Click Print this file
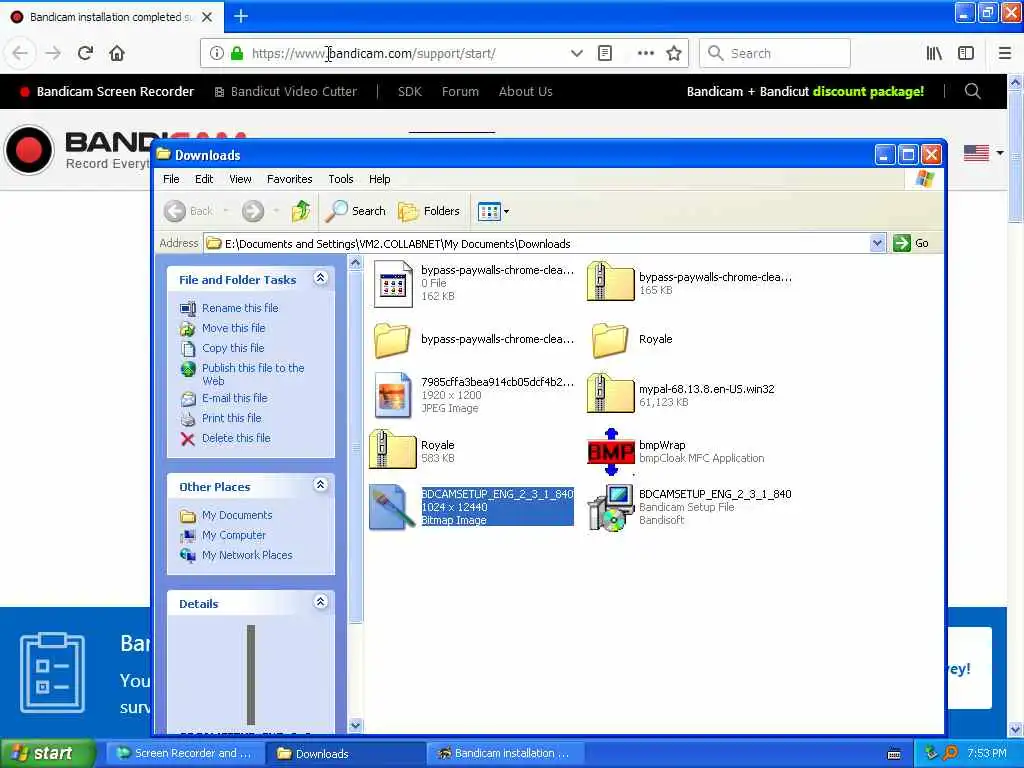This screenshot has height=768, width=1024. click(231, 418)
